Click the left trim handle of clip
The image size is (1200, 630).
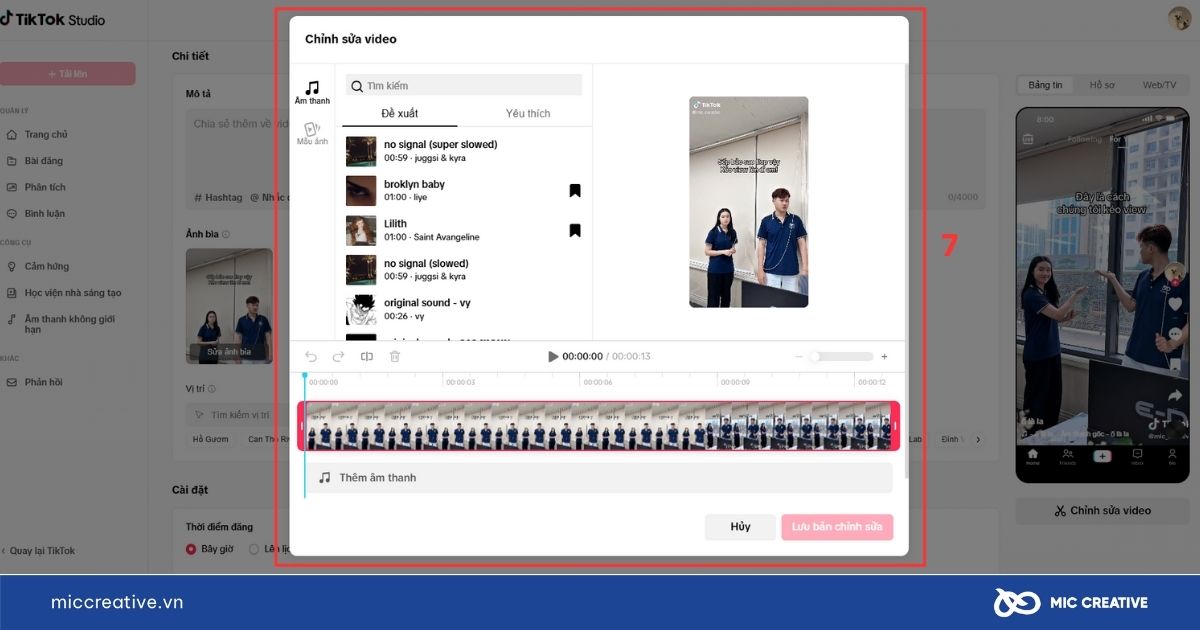(x=301, y=426)
